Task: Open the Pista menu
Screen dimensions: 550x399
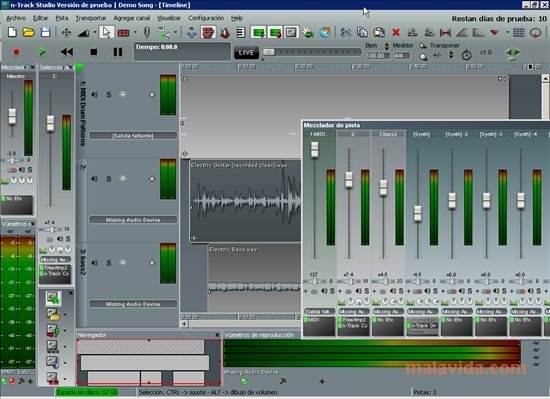Action: click(62, 18)
